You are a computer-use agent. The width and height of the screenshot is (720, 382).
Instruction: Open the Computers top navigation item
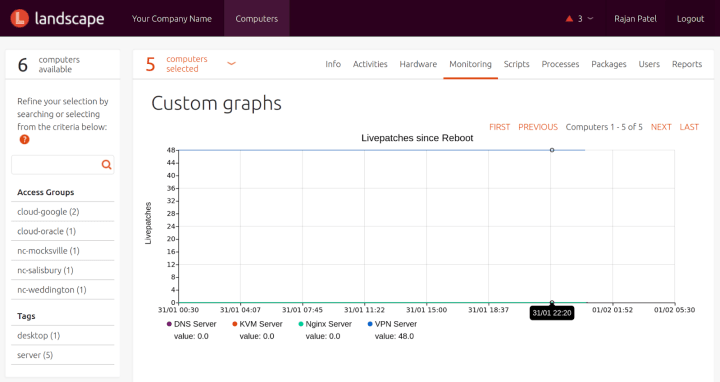(x=257, y=18)
